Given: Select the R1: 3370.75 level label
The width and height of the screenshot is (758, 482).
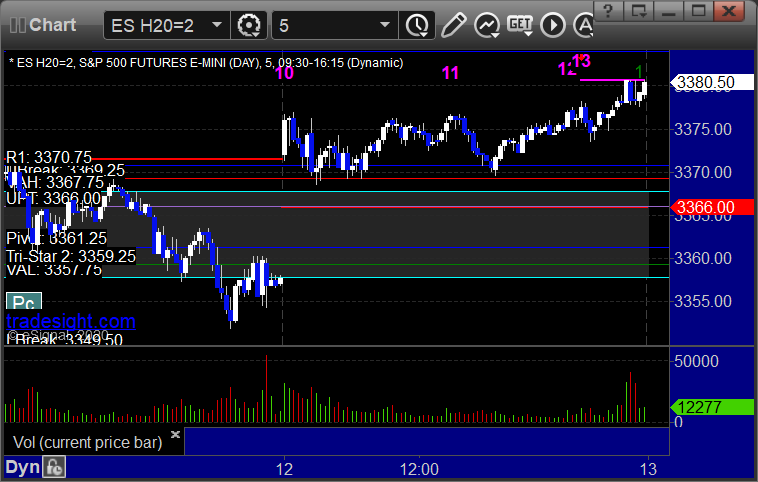Looking at the screenshot, I should point(48,157).
